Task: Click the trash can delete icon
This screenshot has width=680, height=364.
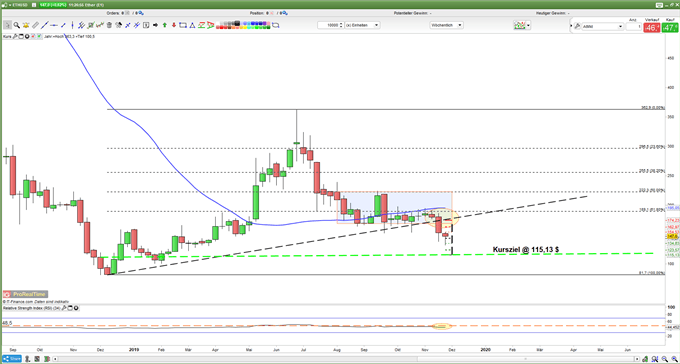Action: 109,25
